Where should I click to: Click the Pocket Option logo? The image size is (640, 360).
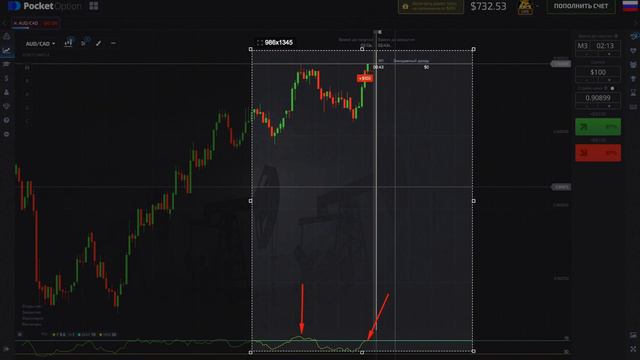pyautogui.click(x=44, y=6)
